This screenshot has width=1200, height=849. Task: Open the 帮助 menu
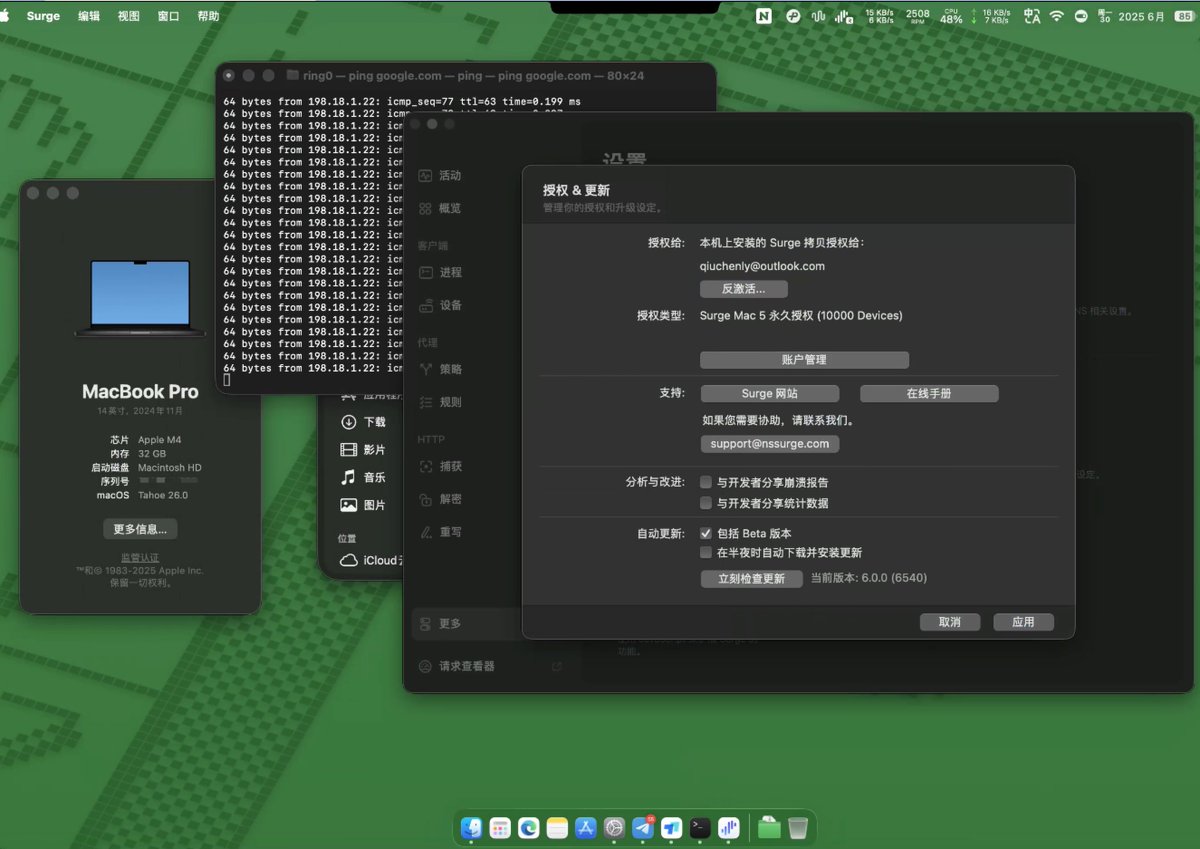pos(208,16)
